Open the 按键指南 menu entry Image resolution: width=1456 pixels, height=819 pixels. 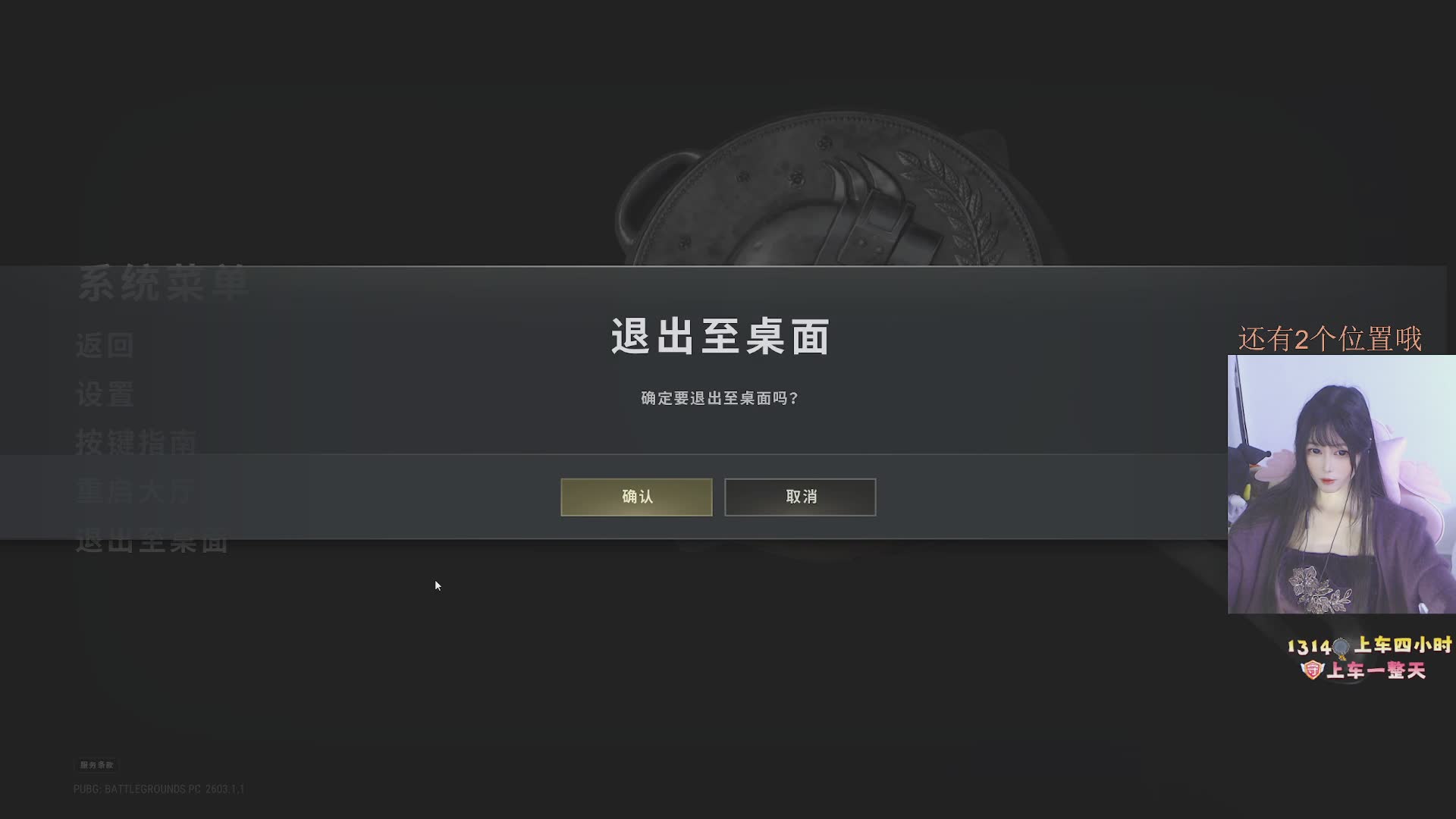pyautogui.click(x=136, y=442)
